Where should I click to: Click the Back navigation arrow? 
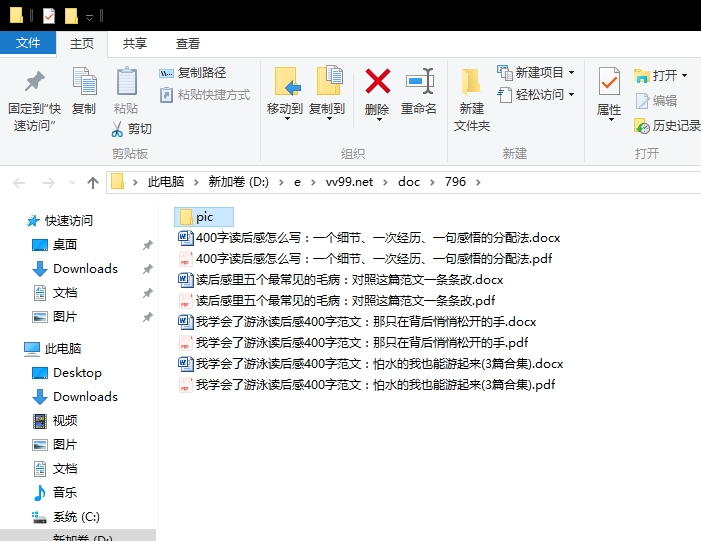pos(19,182)
